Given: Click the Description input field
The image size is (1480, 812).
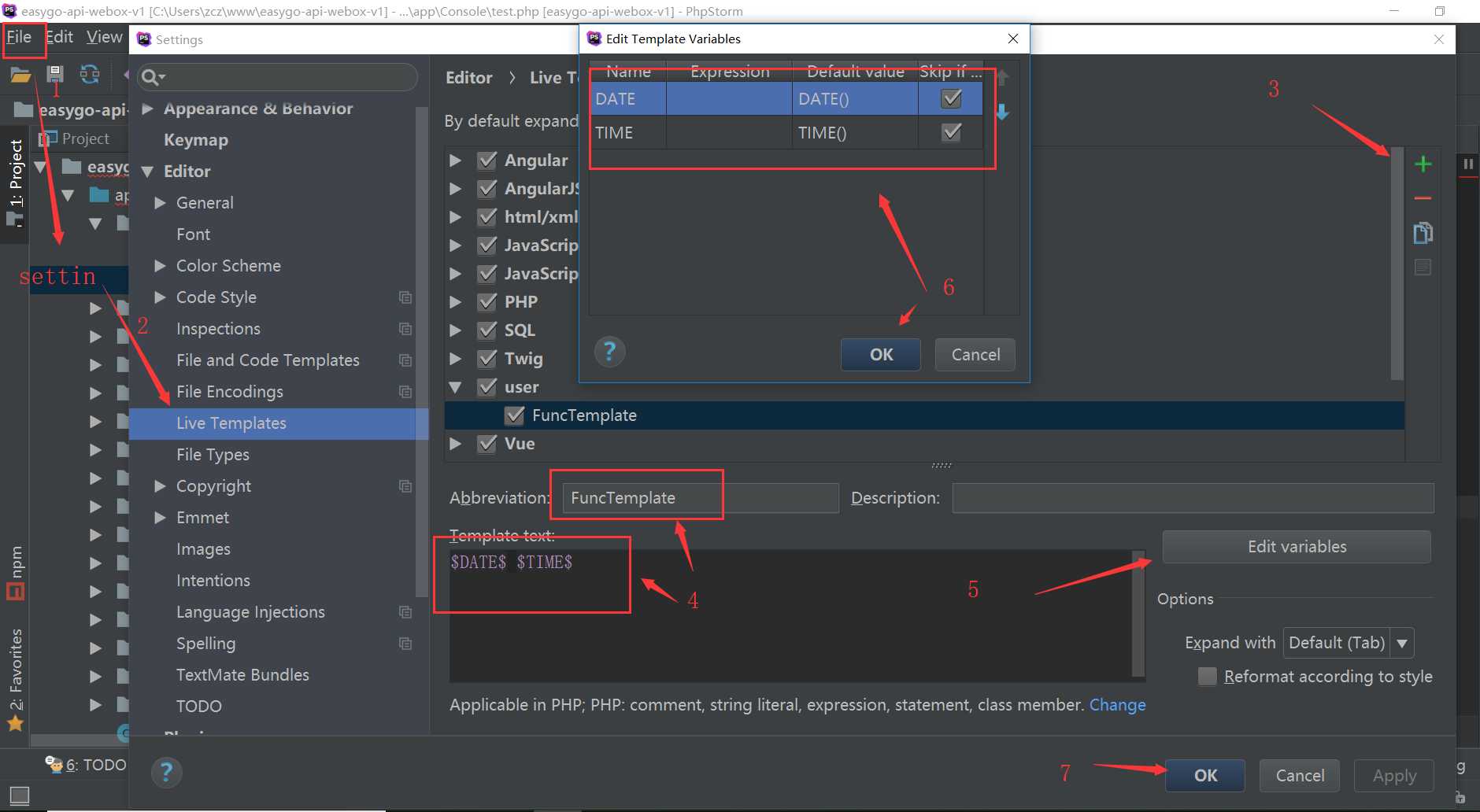Looking at the screenshot, I should pos(1193,498).
